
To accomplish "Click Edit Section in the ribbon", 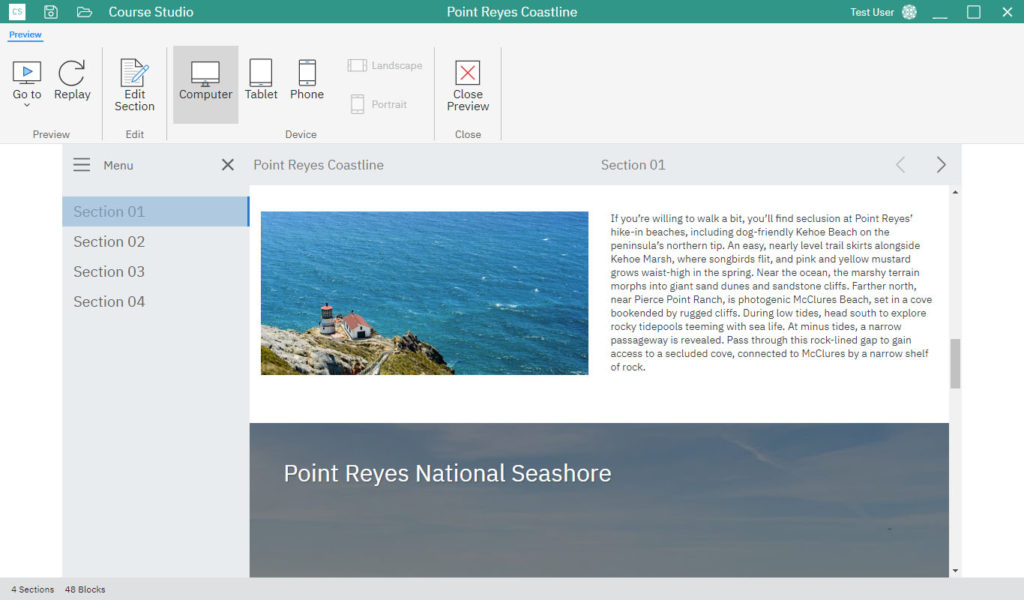I will point(134,85).
